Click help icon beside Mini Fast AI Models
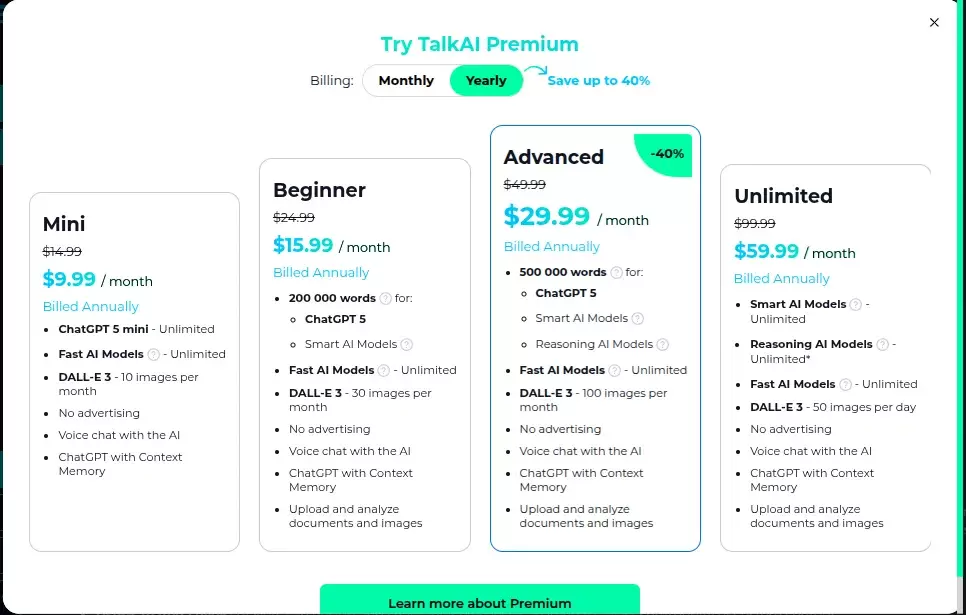This screenshot has width=966, height=615. 154,354
